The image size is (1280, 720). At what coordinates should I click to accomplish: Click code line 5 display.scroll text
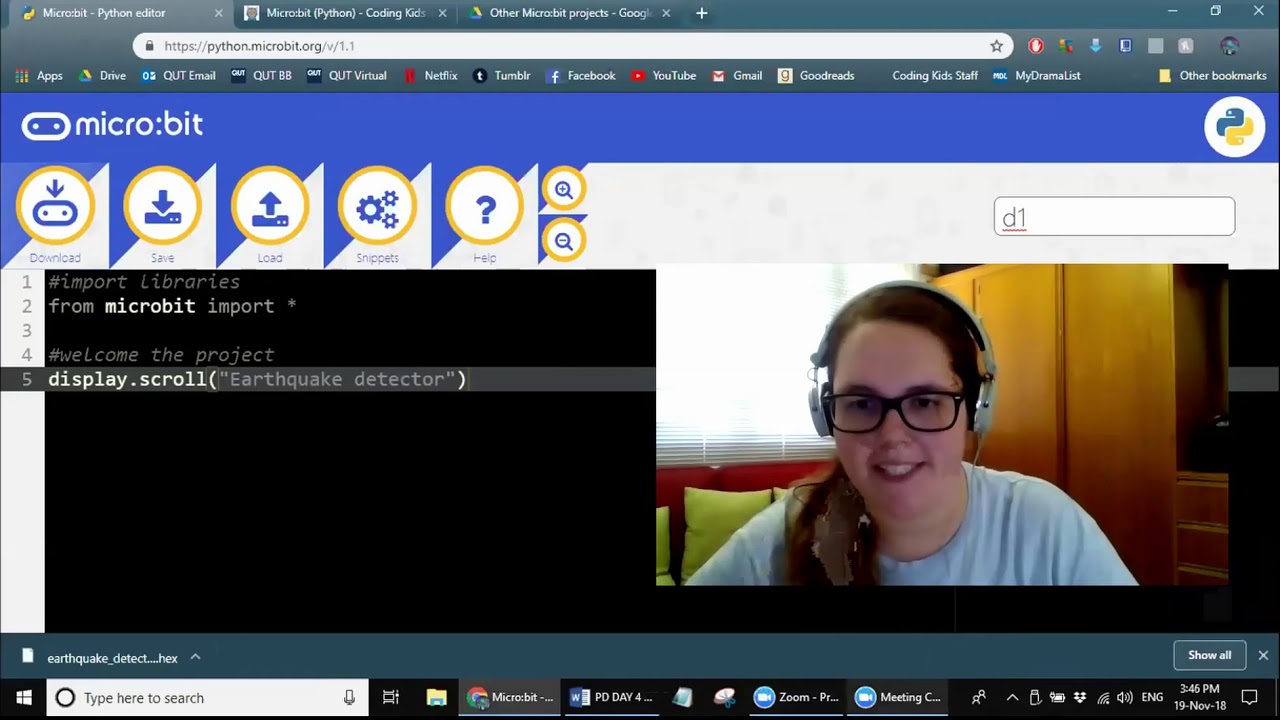pyautogui.click(x=257, y=379)
